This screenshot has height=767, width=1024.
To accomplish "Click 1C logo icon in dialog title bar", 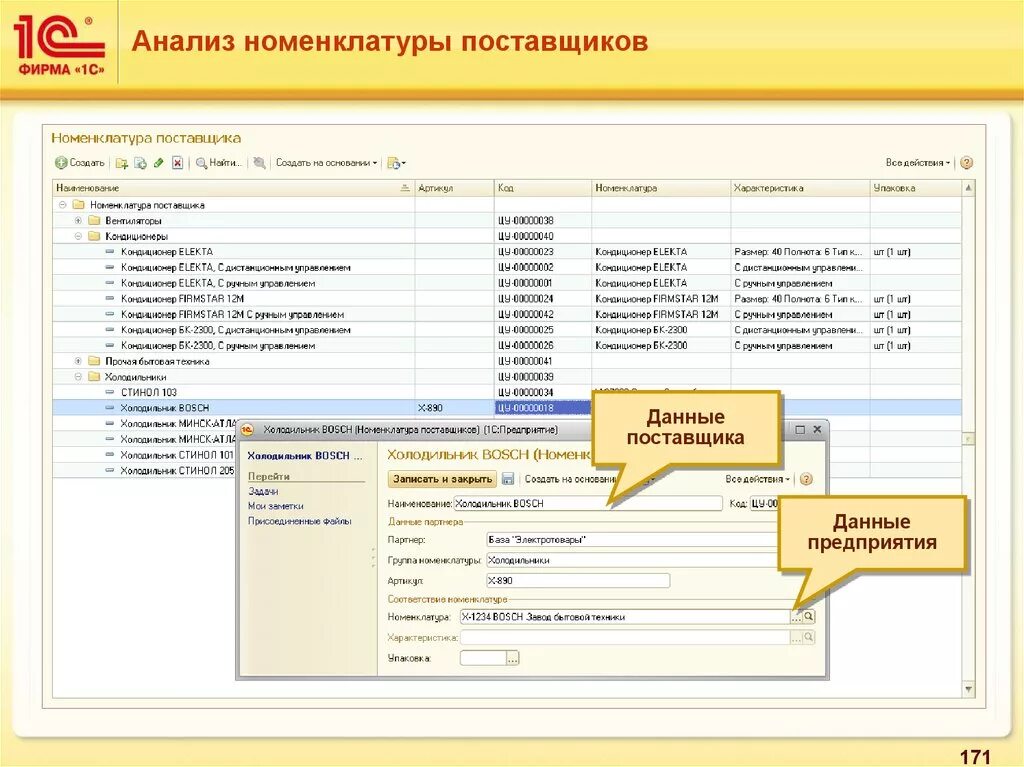I will [248, 430].
